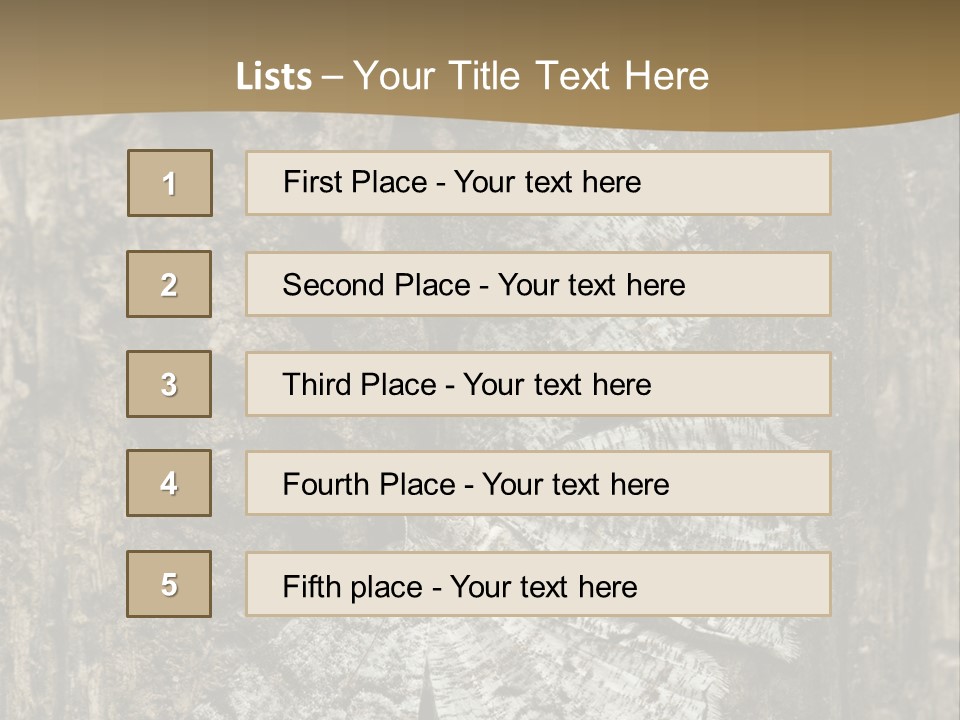Select the words 'Fourth Place' in list
Image resolution: width=960 pixels, height=720 pixels.
369,484
